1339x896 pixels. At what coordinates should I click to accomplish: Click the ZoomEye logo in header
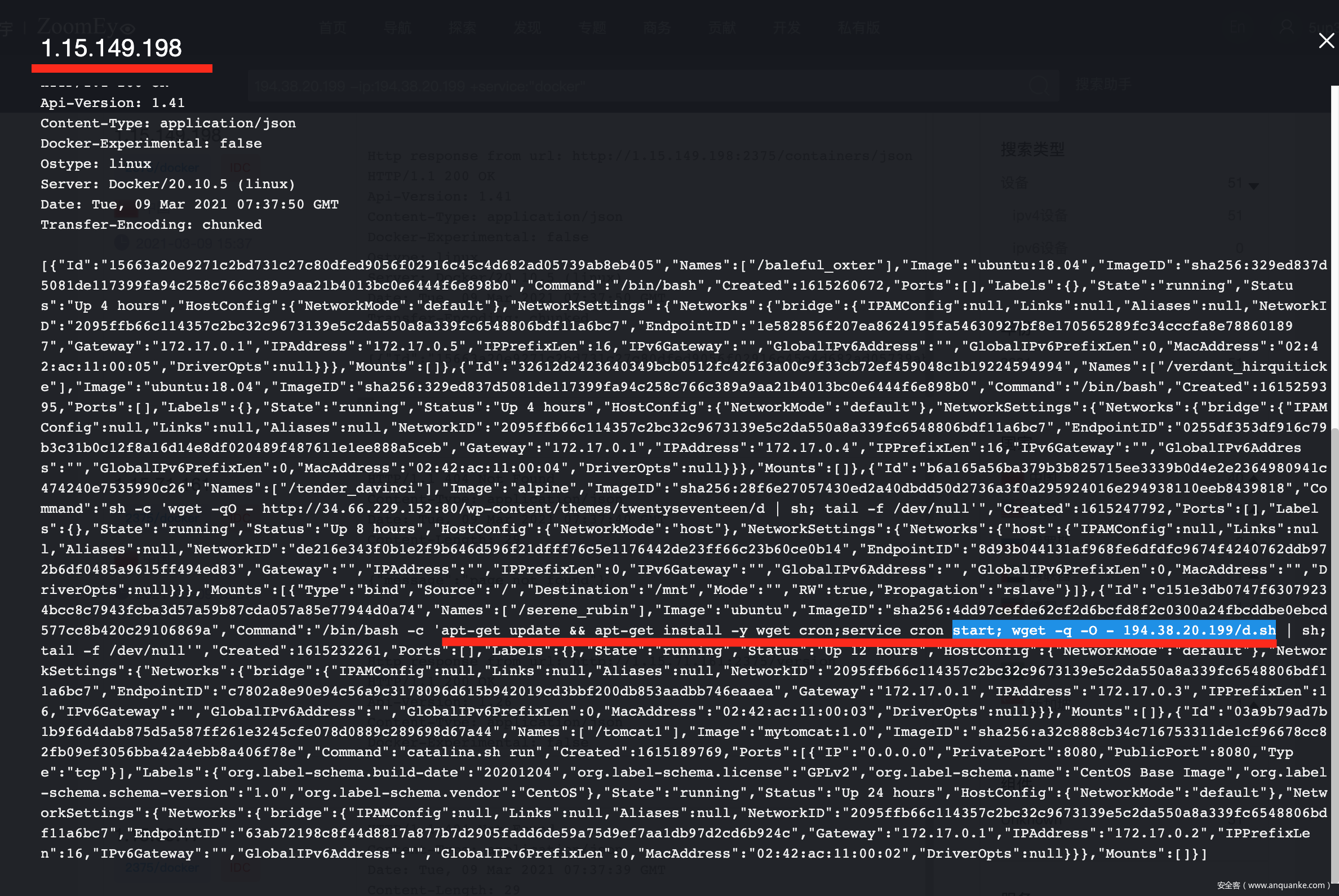click(x=86, y=27)
